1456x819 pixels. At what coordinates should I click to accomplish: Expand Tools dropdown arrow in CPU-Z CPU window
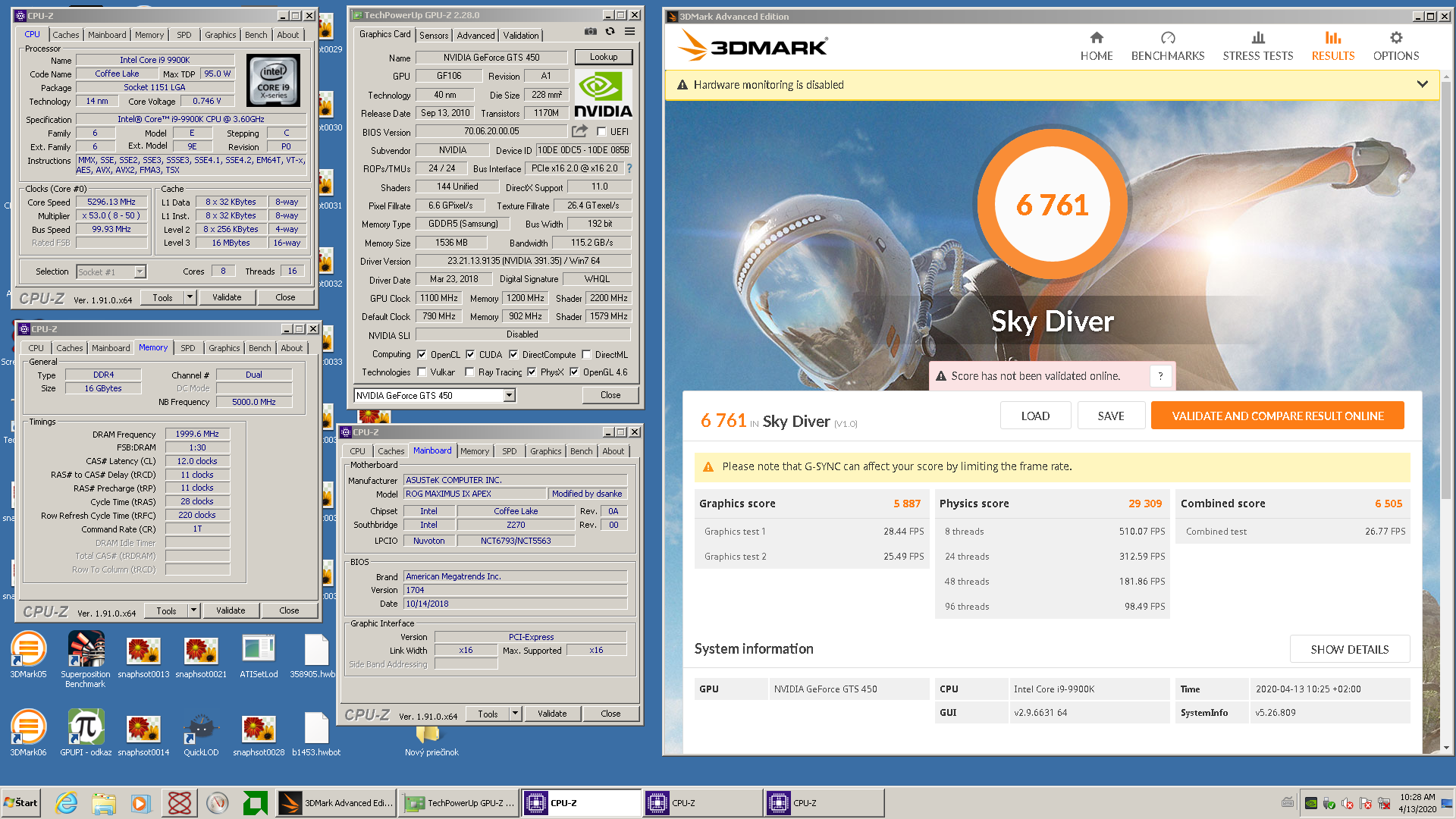tap(190, 297)
